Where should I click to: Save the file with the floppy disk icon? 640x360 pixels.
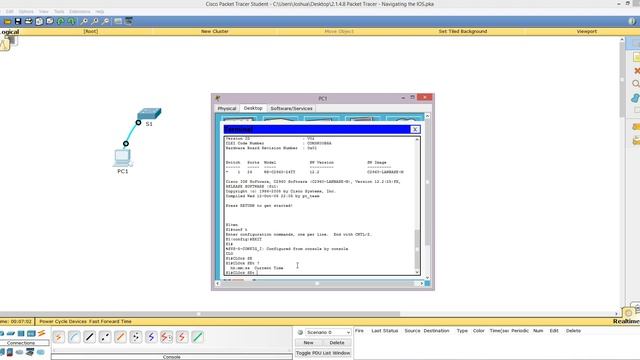(x=18, y=21)
